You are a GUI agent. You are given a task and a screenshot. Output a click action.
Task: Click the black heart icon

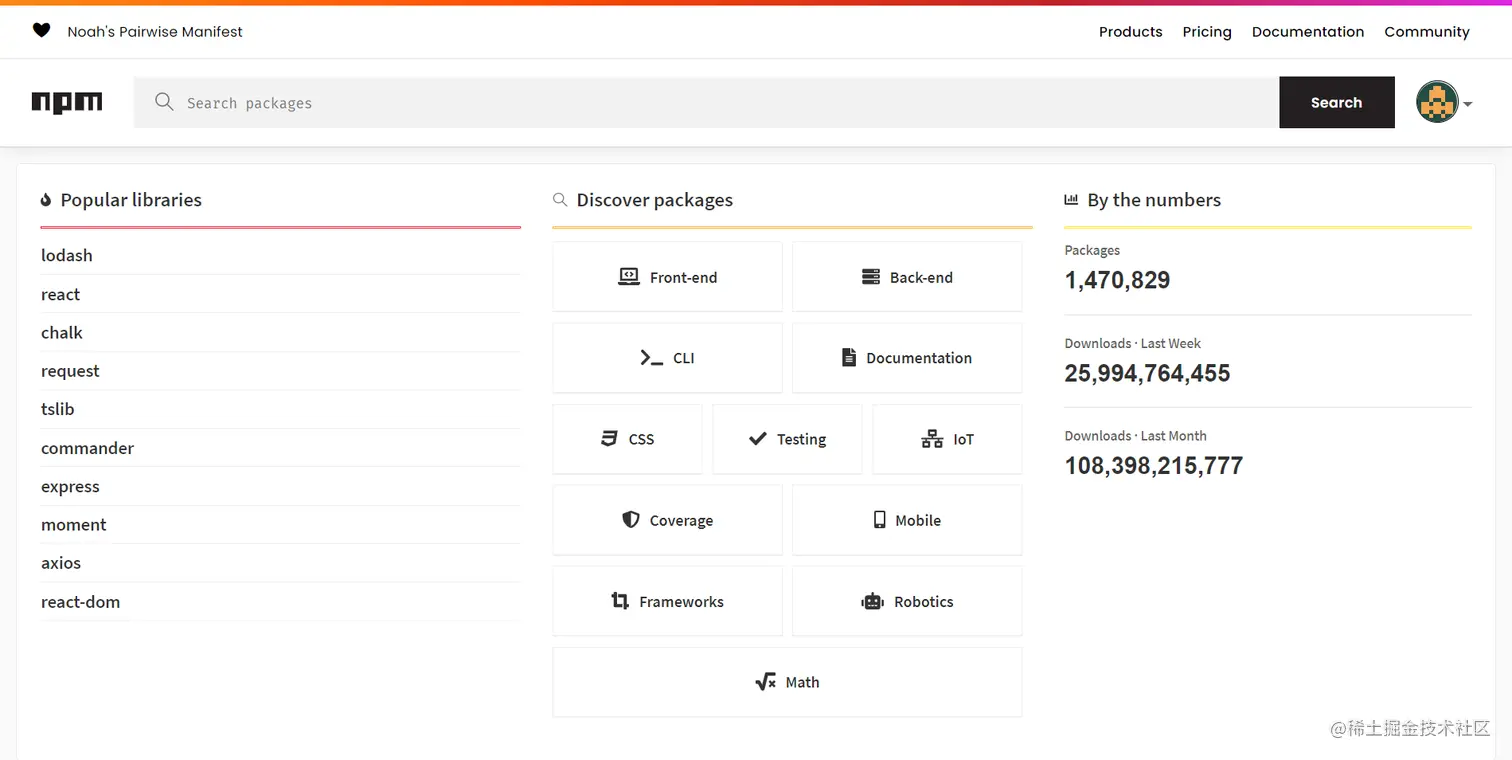coord(41,31)
